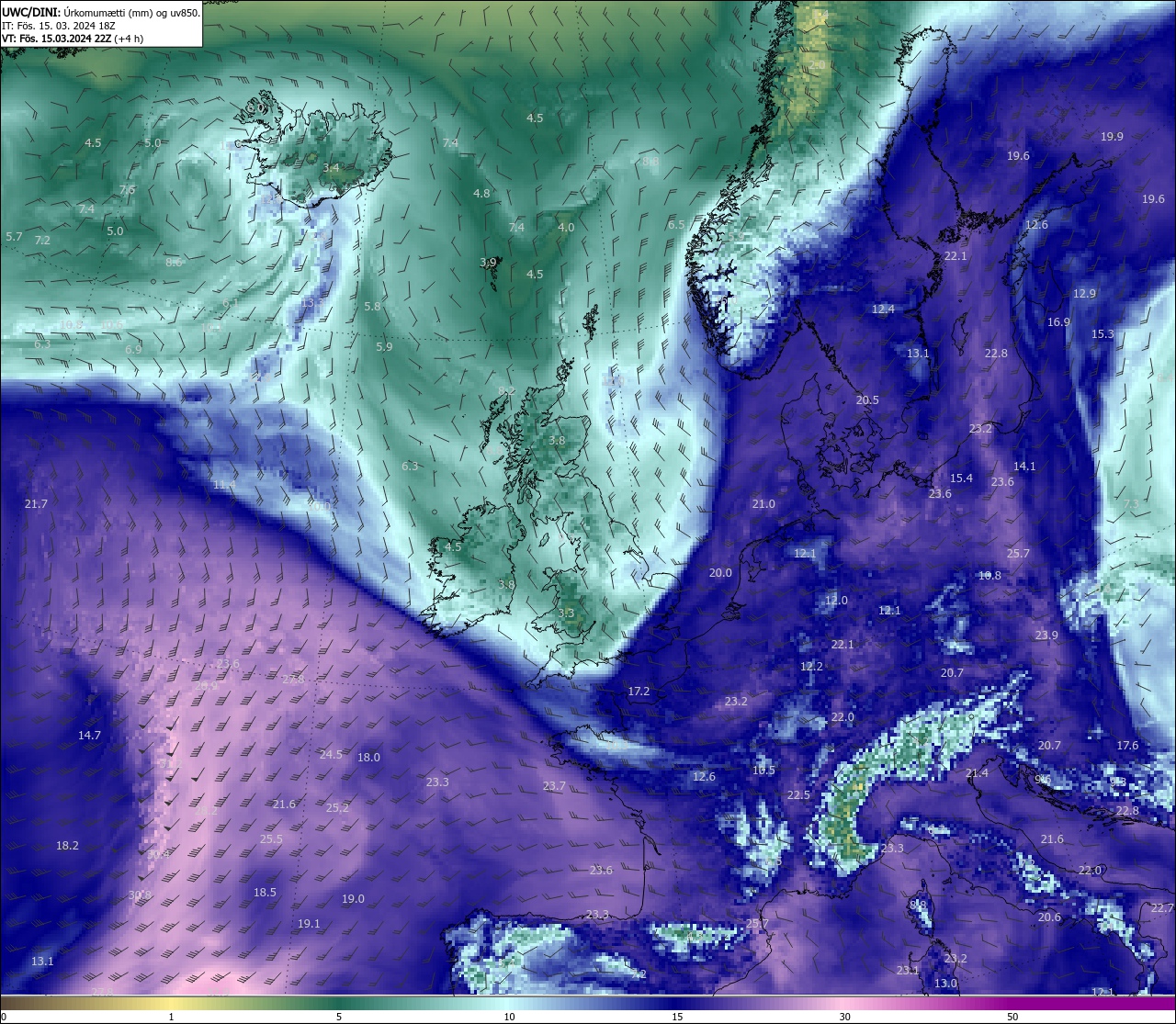The height and width of the screenshot is (1024, 1176).
Task: Select the 4.8 value east of Iceland
Action: click(481, 194)
